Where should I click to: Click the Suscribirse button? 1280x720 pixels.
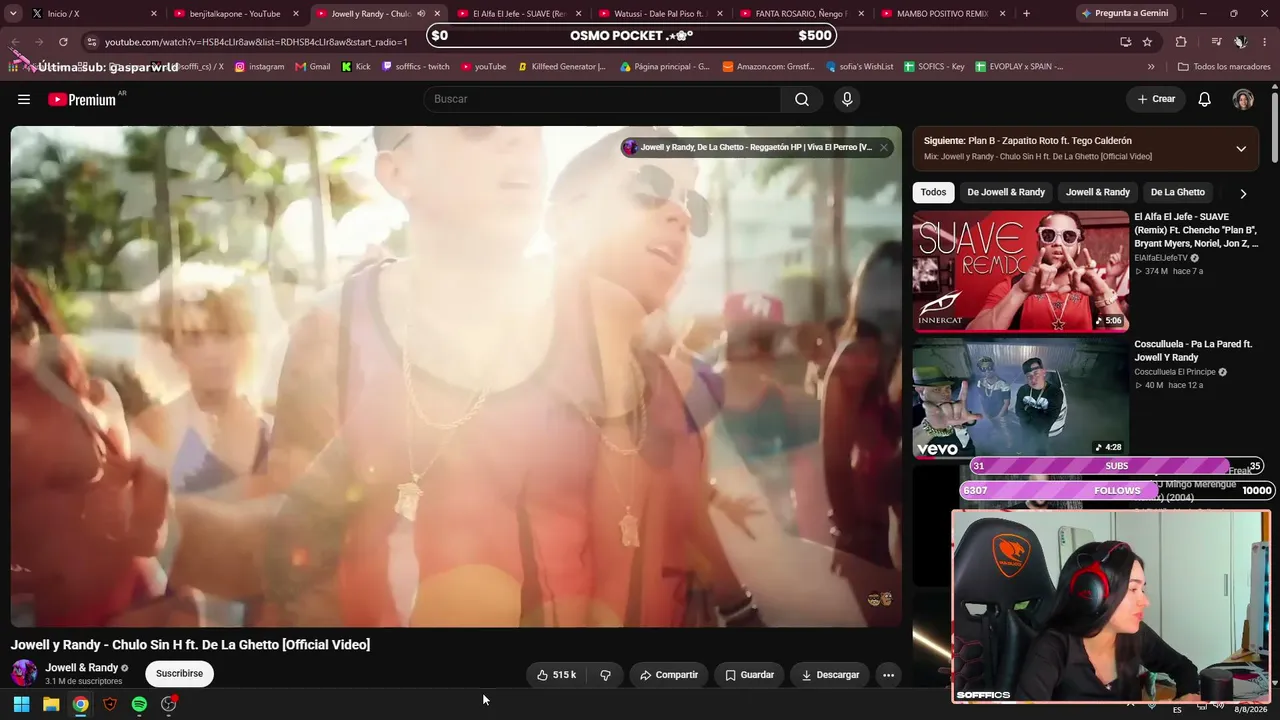tap(179, 674)
